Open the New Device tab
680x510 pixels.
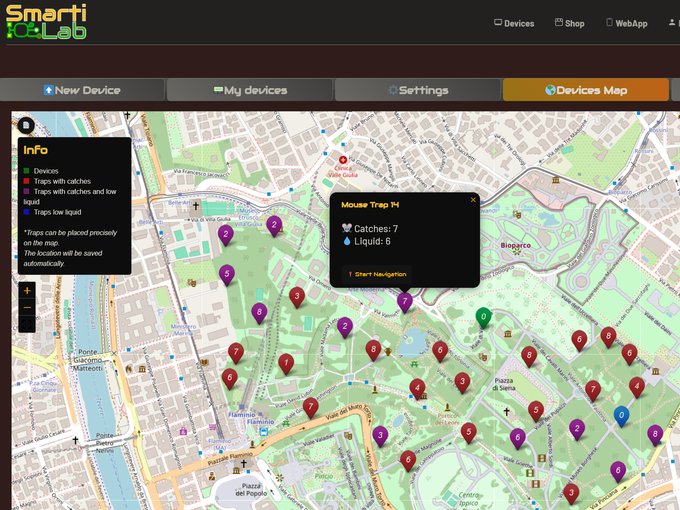click(x=82, y=90)
